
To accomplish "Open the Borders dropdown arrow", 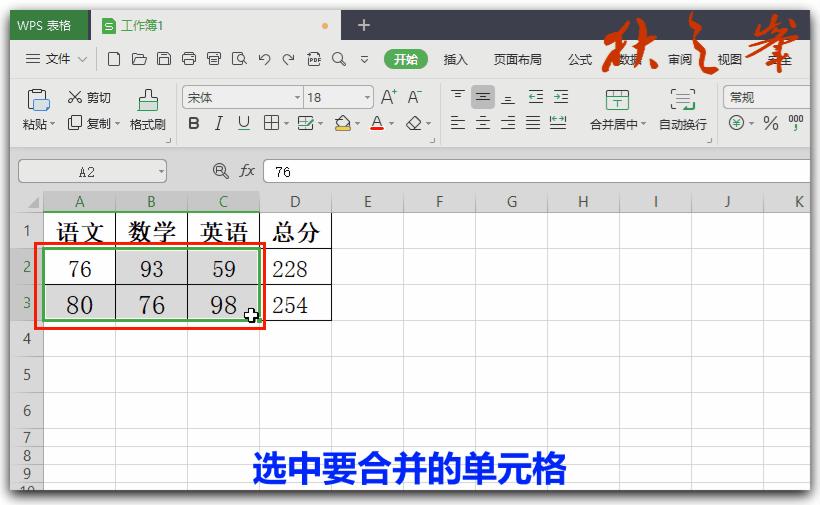I will pos(286,124).
